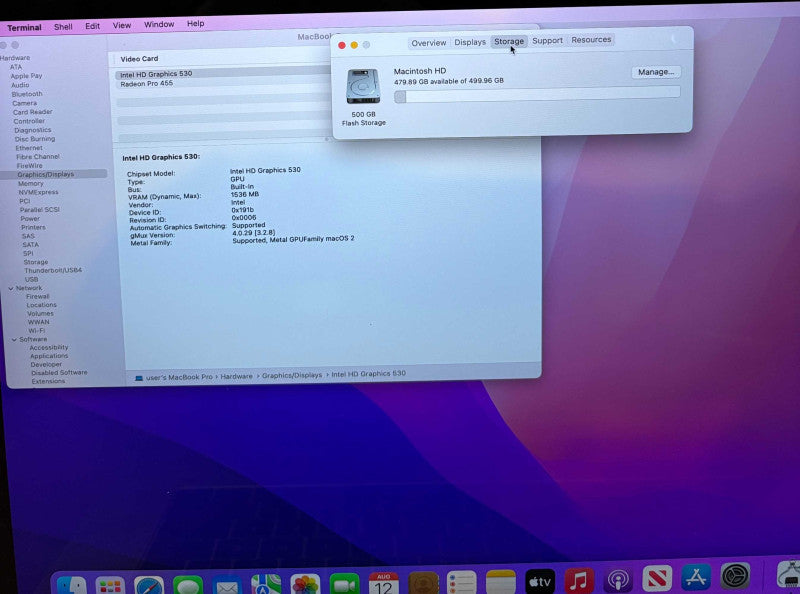Switch to the Support tab

click(547, 40)
